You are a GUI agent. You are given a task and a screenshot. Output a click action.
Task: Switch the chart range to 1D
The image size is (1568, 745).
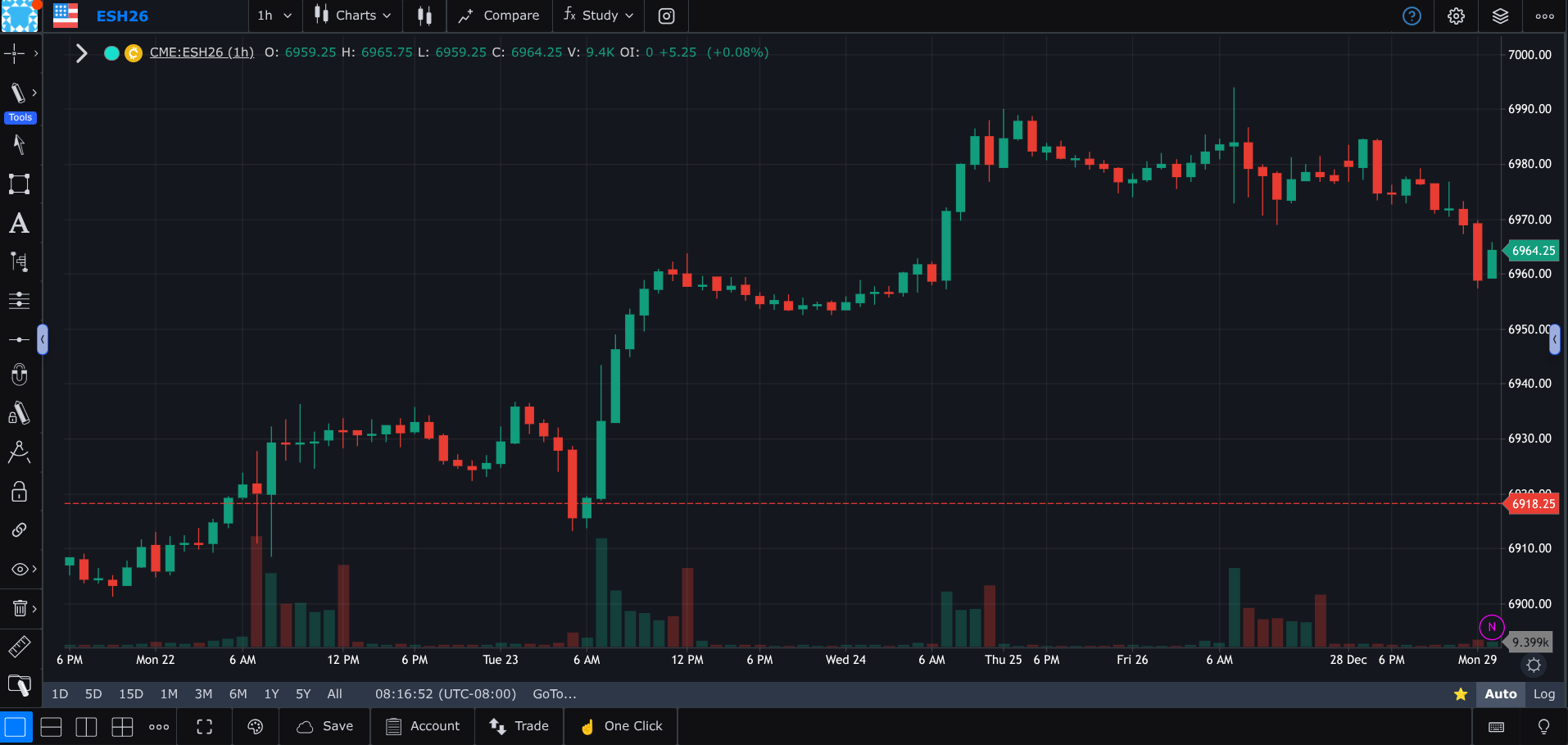click(58, 693)
